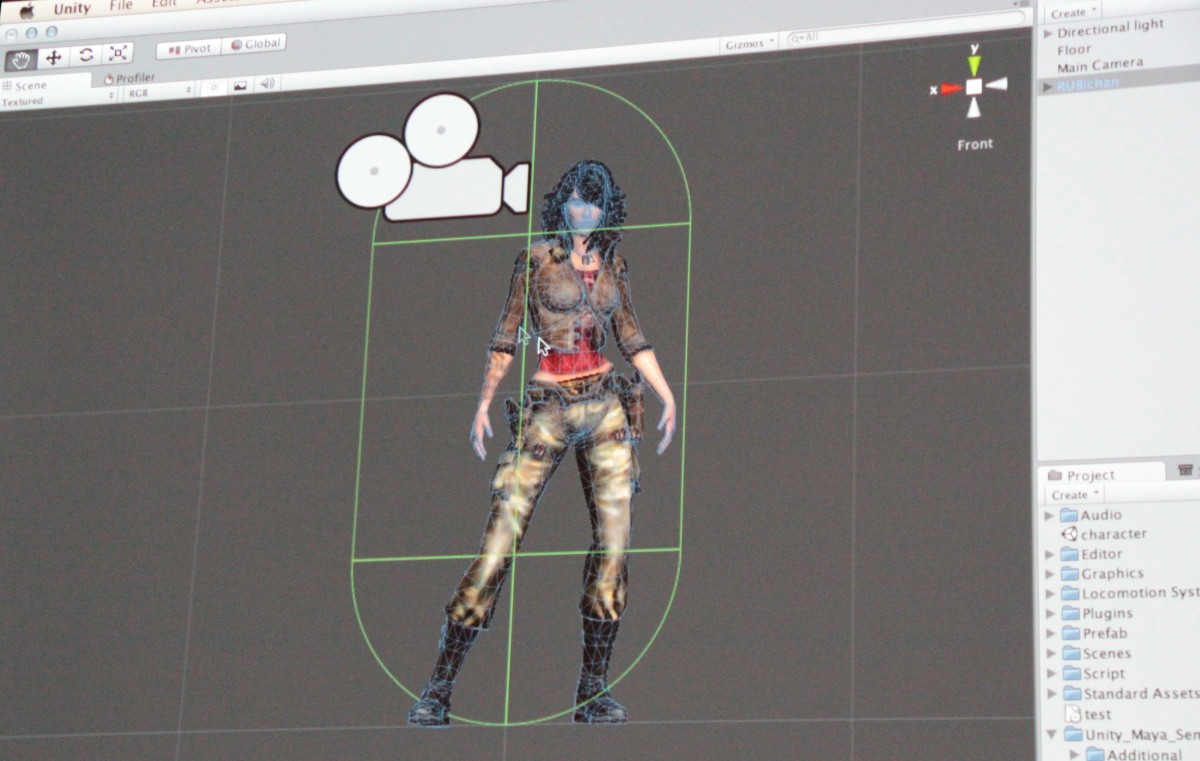Screen dimensions: 1200x761
Task: Open the File menu
Action: [120, 6]
